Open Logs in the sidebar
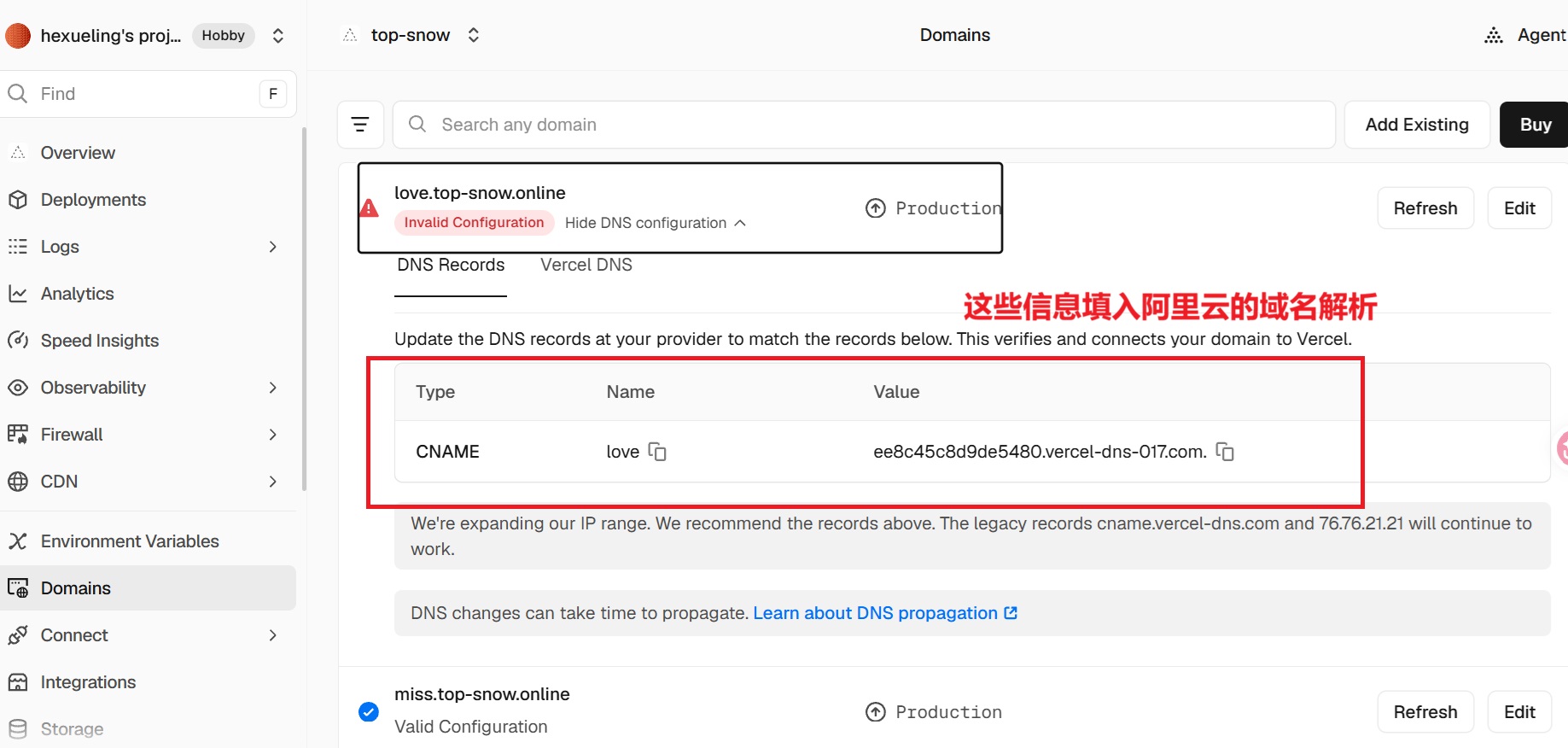Image resolution: width=1568 pixels, height=748 pixels. pyautogui.click(x=60, y=247)
